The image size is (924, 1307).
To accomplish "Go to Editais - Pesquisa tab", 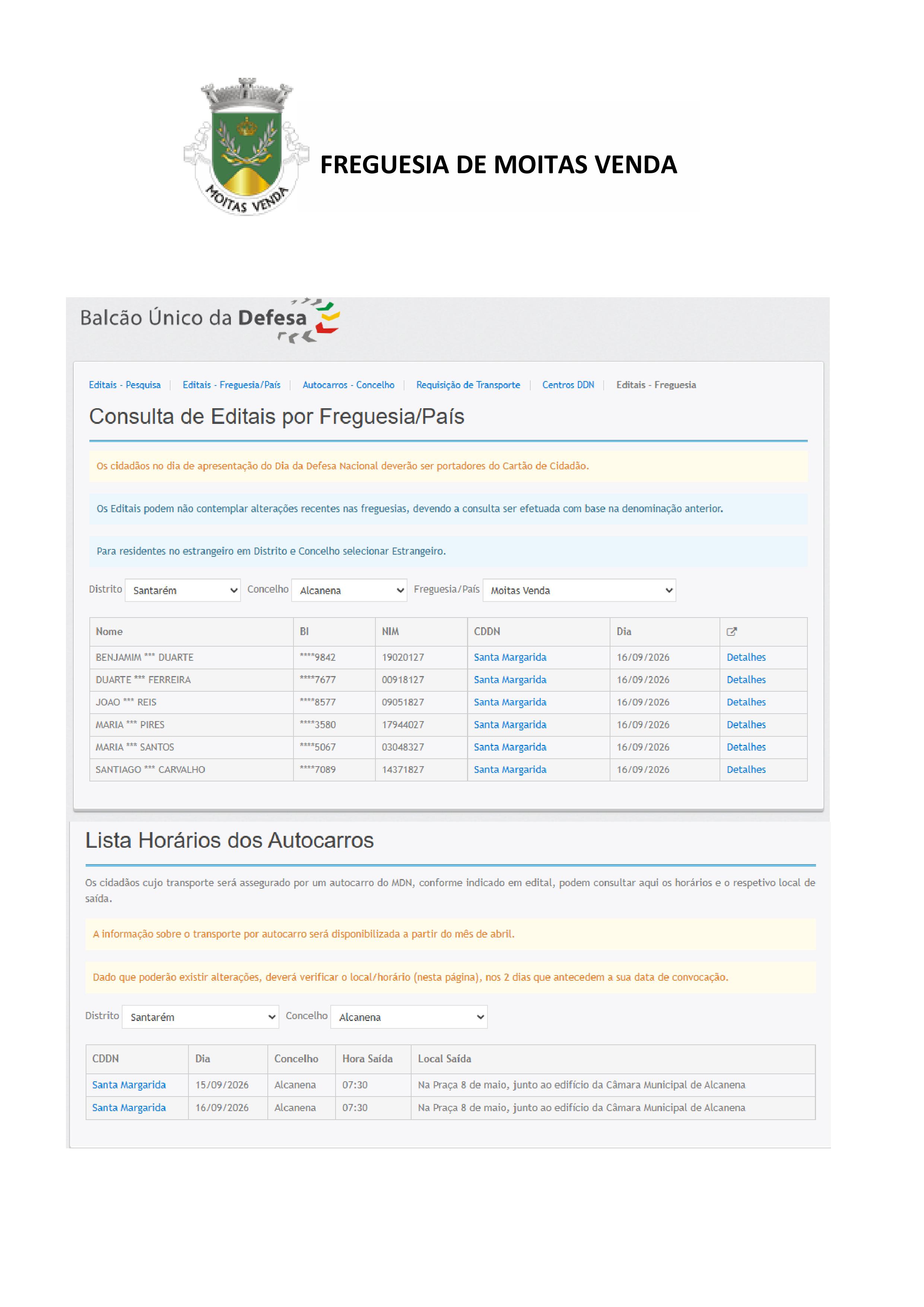I will [125, 385].
